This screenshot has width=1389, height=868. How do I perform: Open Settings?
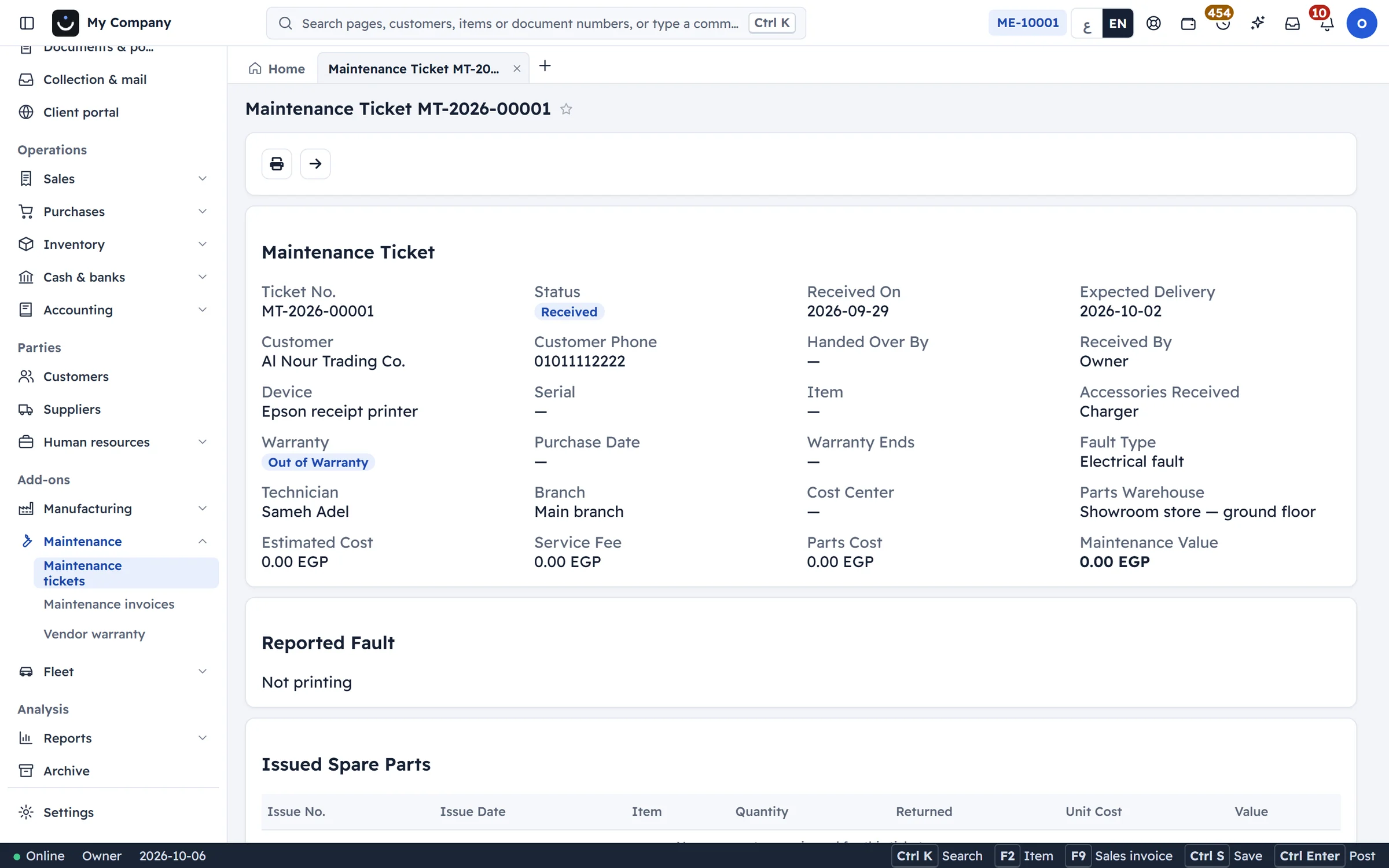tap(113, 812)
